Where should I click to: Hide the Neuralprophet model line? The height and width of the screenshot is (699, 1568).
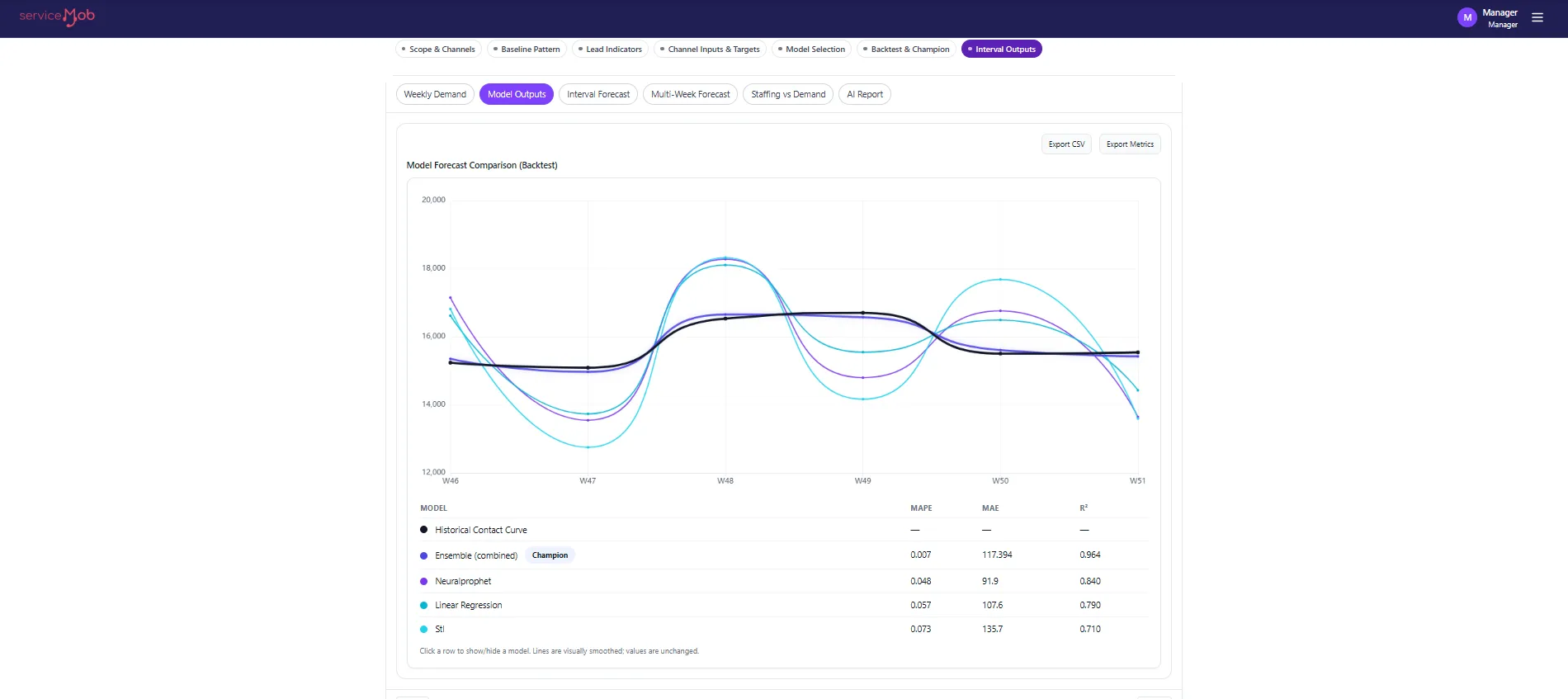click(x=784, y=581)
